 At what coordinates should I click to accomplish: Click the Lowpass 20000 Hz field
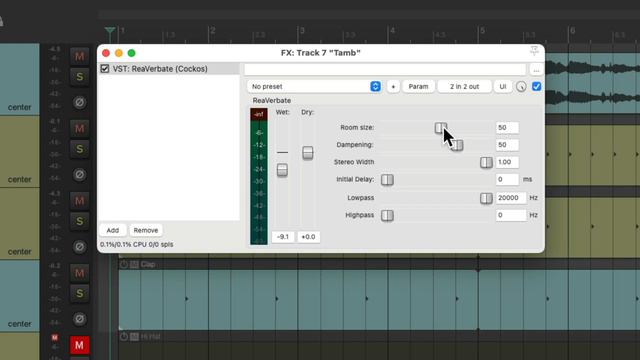pos(511,198)
